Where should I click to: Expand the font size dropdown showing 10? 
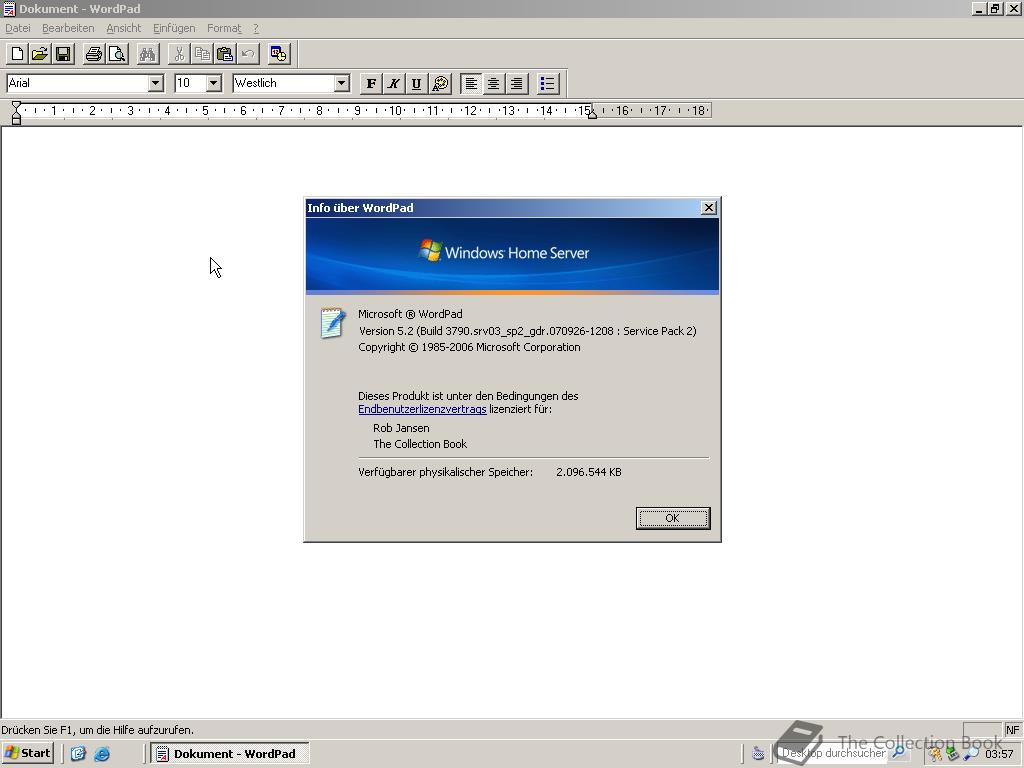pos(214,83)
